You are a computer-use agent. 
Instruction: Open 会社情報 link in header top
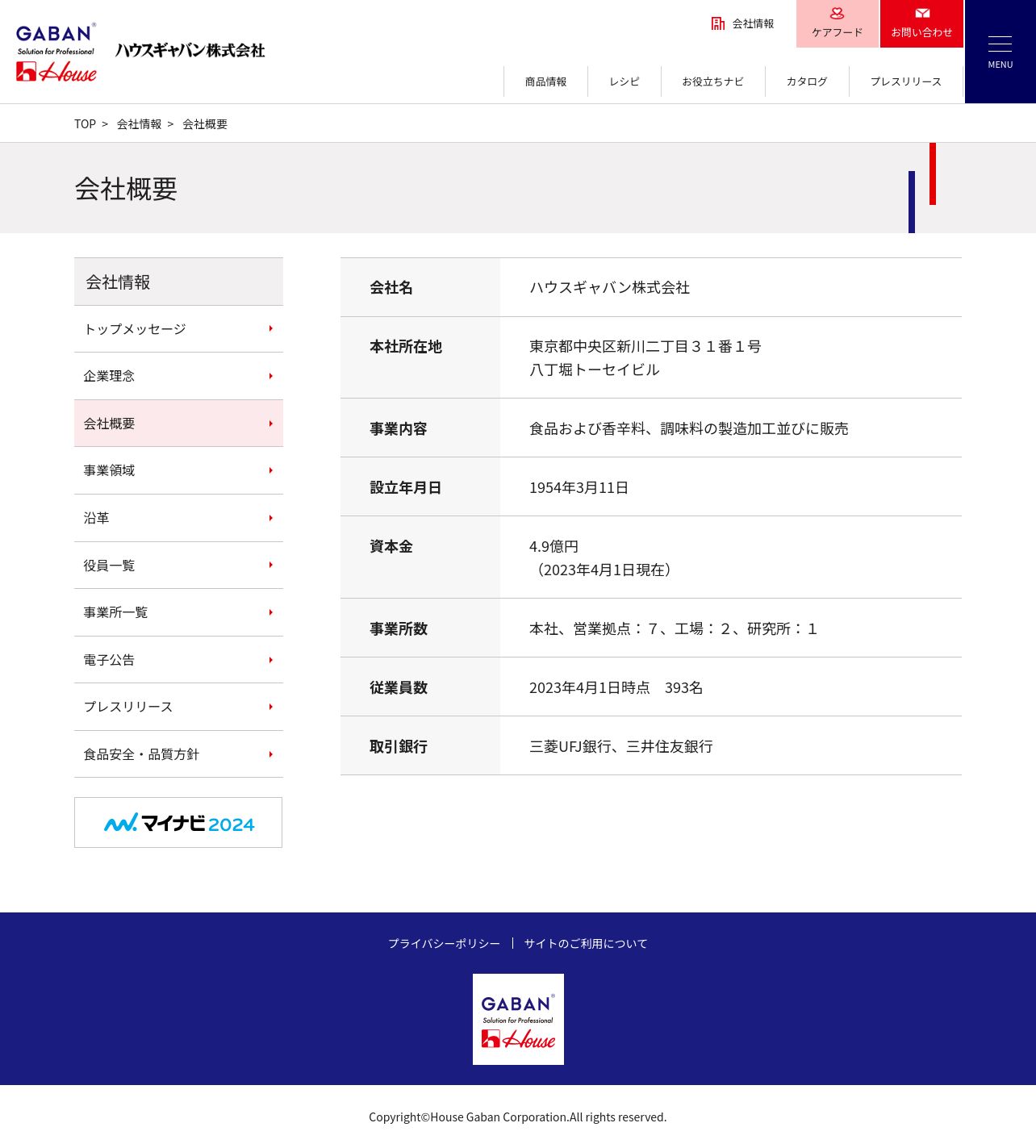[742, 23]
